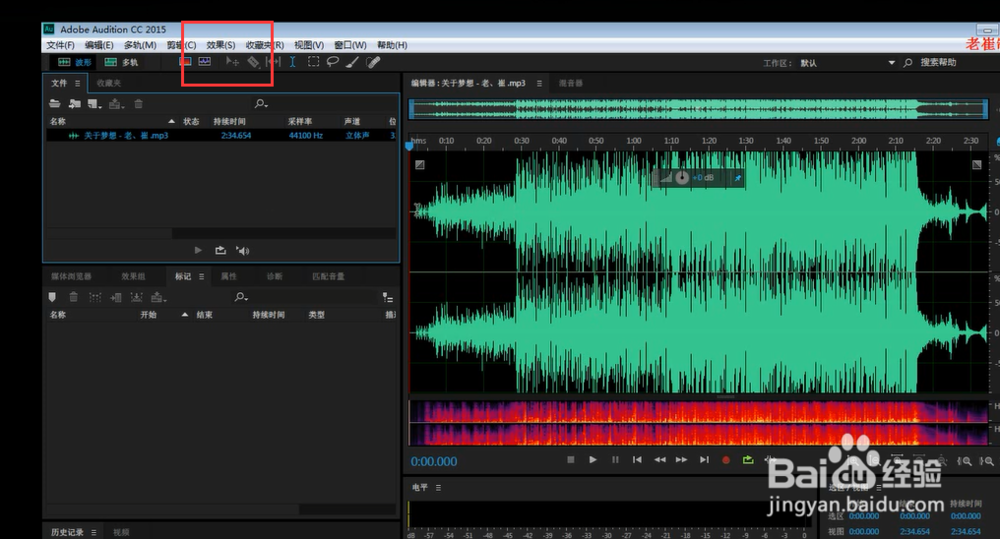Viewport: 1000px width, 539px height.
Task: Click the Pause transport button
Action: [615, 459]
